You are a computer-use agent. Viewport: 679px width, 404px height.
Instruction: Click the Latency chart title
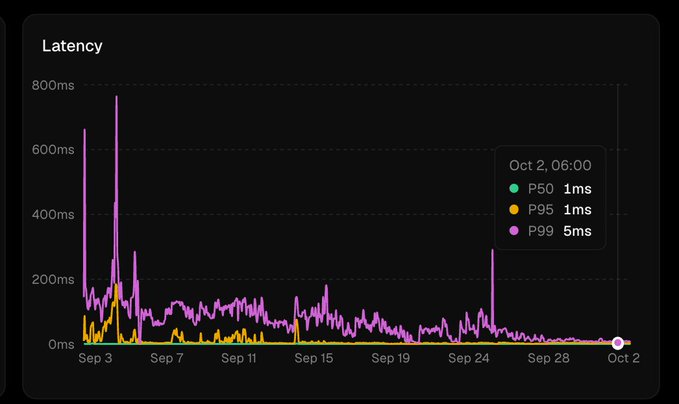(72, 46)
